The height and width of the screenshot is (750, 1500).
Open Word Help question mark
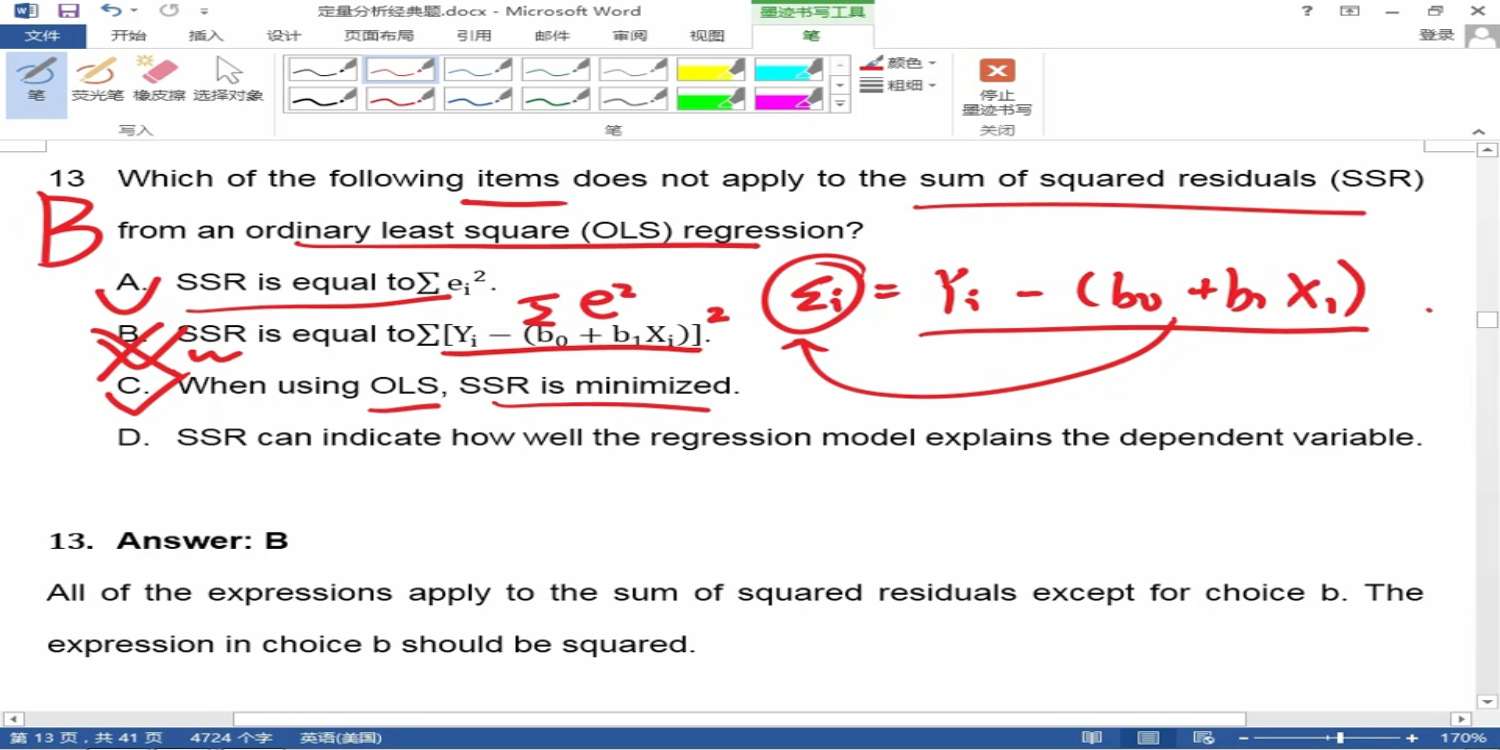click(x=1307, y=11)
